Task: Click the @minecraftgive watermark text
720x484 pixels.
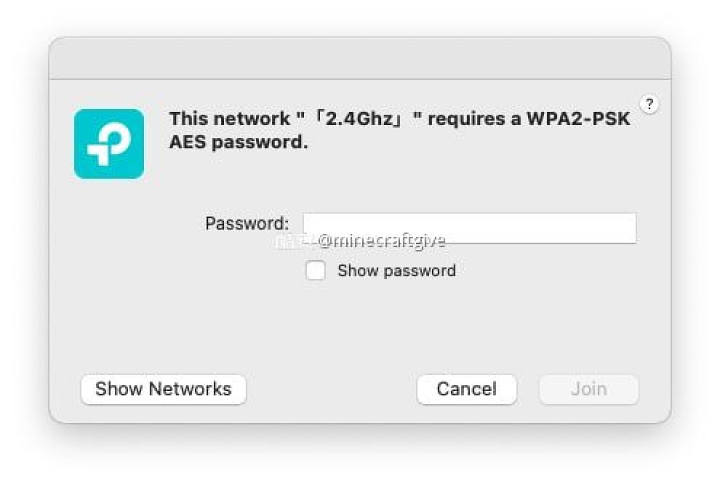Action: pyautogui.click(x=381, y=241)
